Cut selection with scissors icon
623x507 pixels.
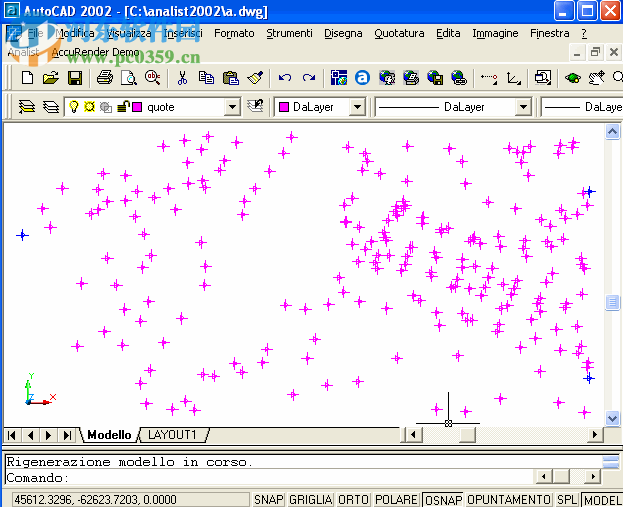(x=182, y=77)
